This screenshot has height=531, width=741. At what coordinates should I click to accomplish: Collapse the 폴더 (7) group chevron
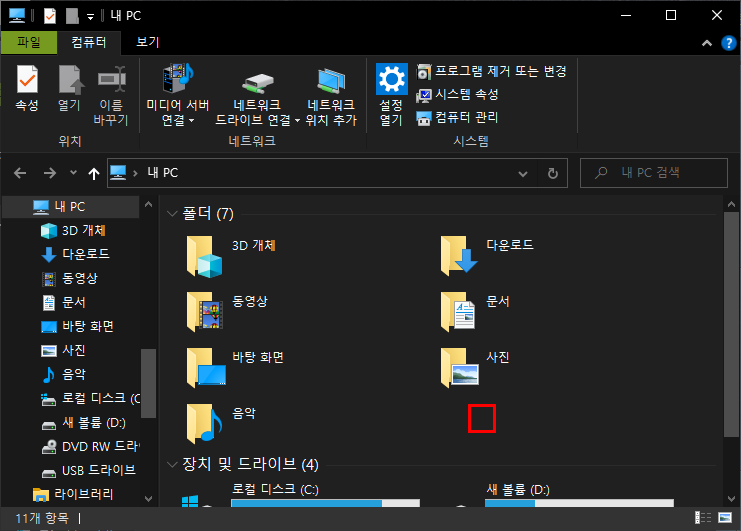coord(172,214)
